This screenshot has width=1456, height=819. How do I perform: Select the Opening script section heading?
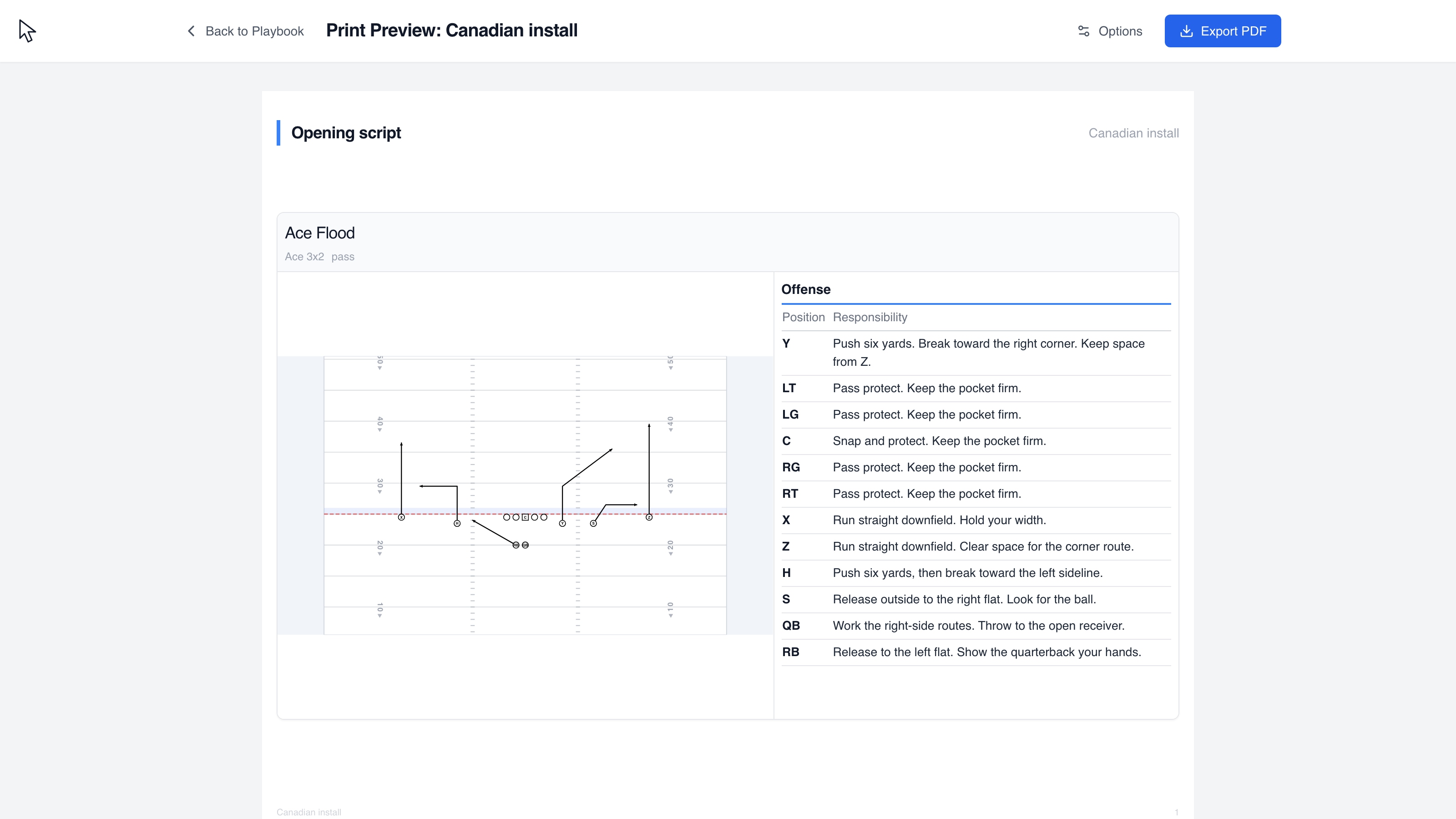pyautogui.click(x=346, y=133)
